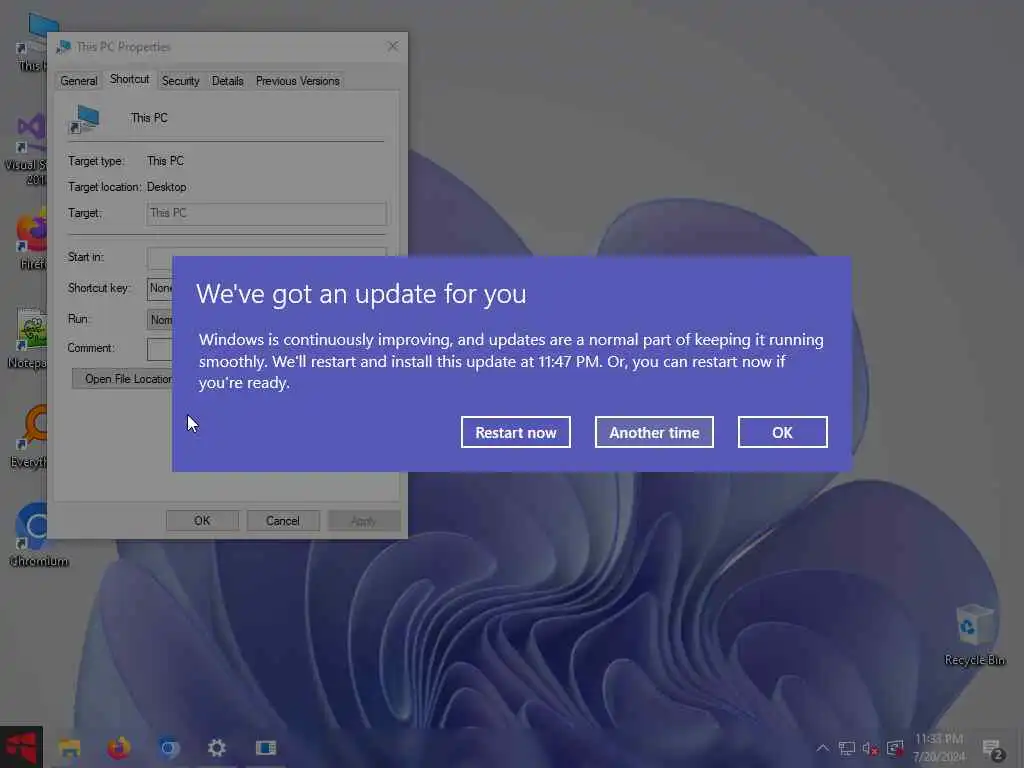The width and height of the screenshot is (1024, 768).
Task: Click the Restart now button
Action: [515, 432]
